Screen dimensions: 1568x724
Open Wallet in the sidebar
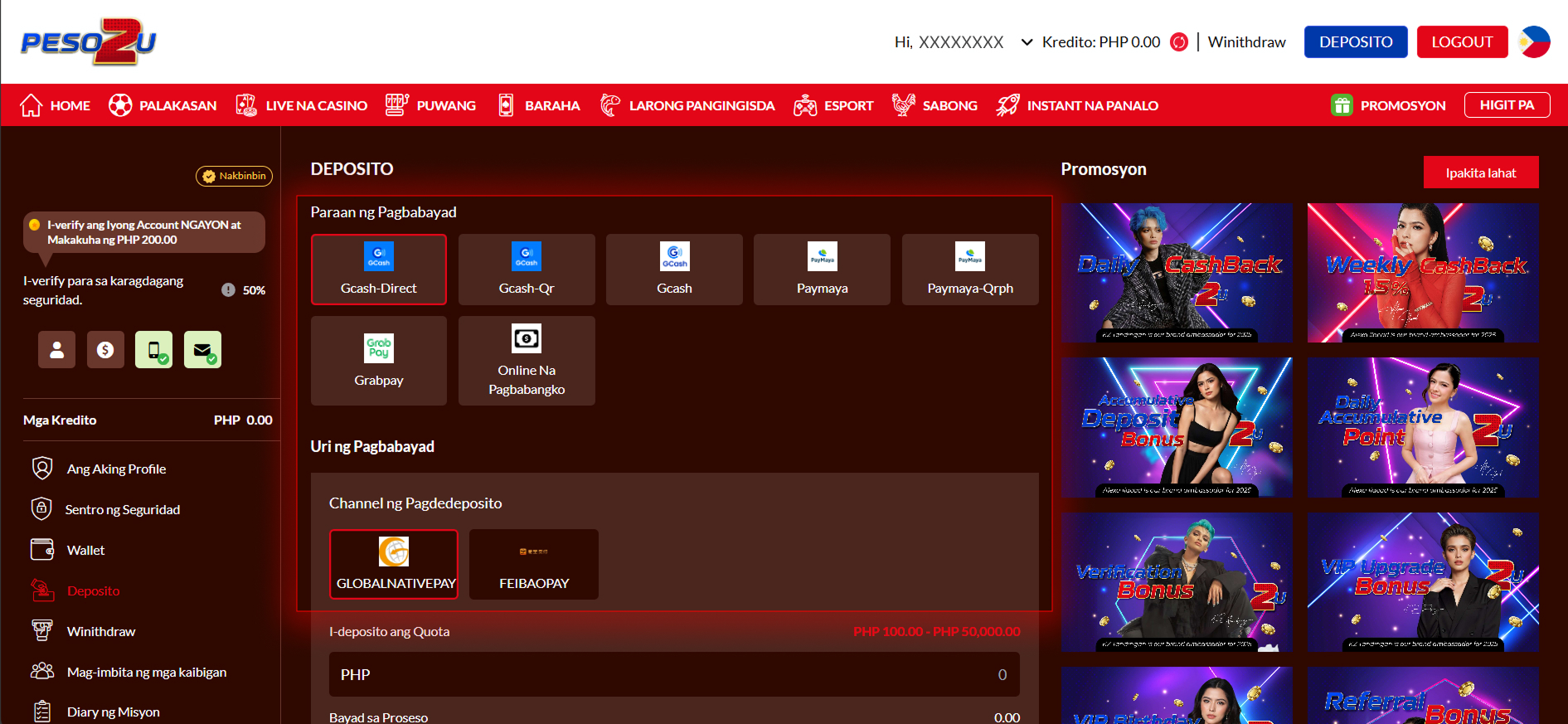pyautogui.click(x=85, y=550)
